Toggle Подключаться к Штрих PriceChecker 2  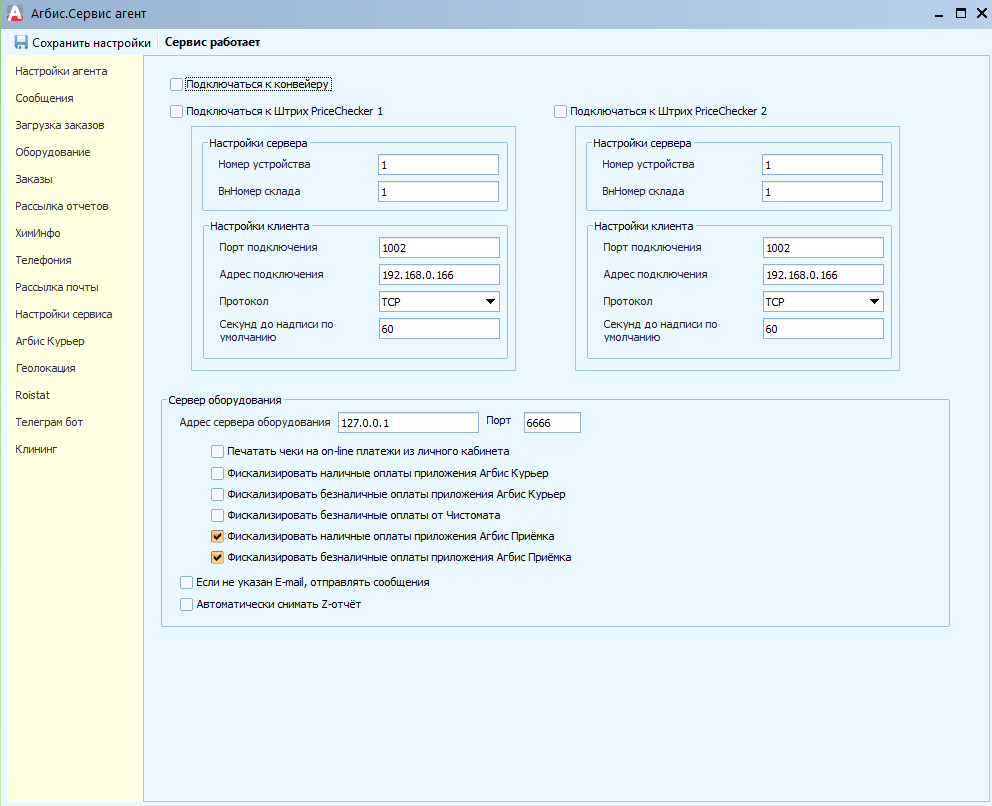(x=561, y=111)
